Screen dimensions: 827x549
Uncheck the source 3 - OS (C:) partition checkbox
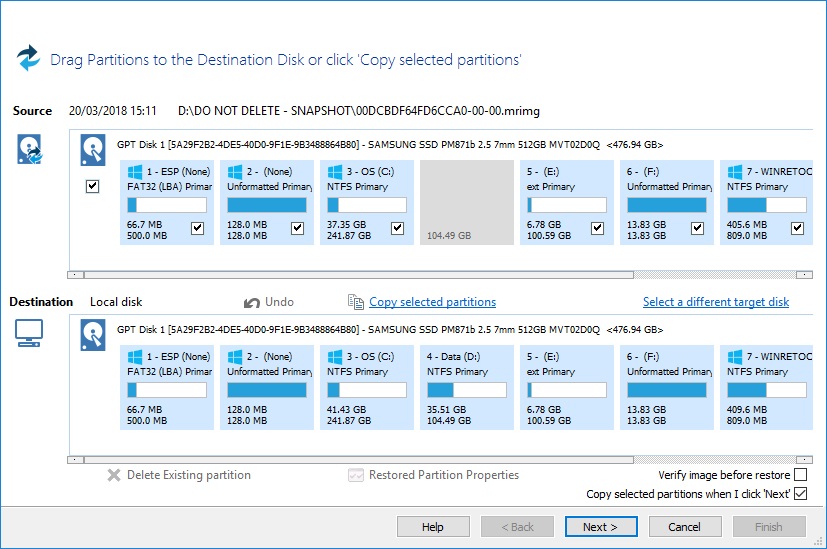pyautogui.click(x=397, y=228)
